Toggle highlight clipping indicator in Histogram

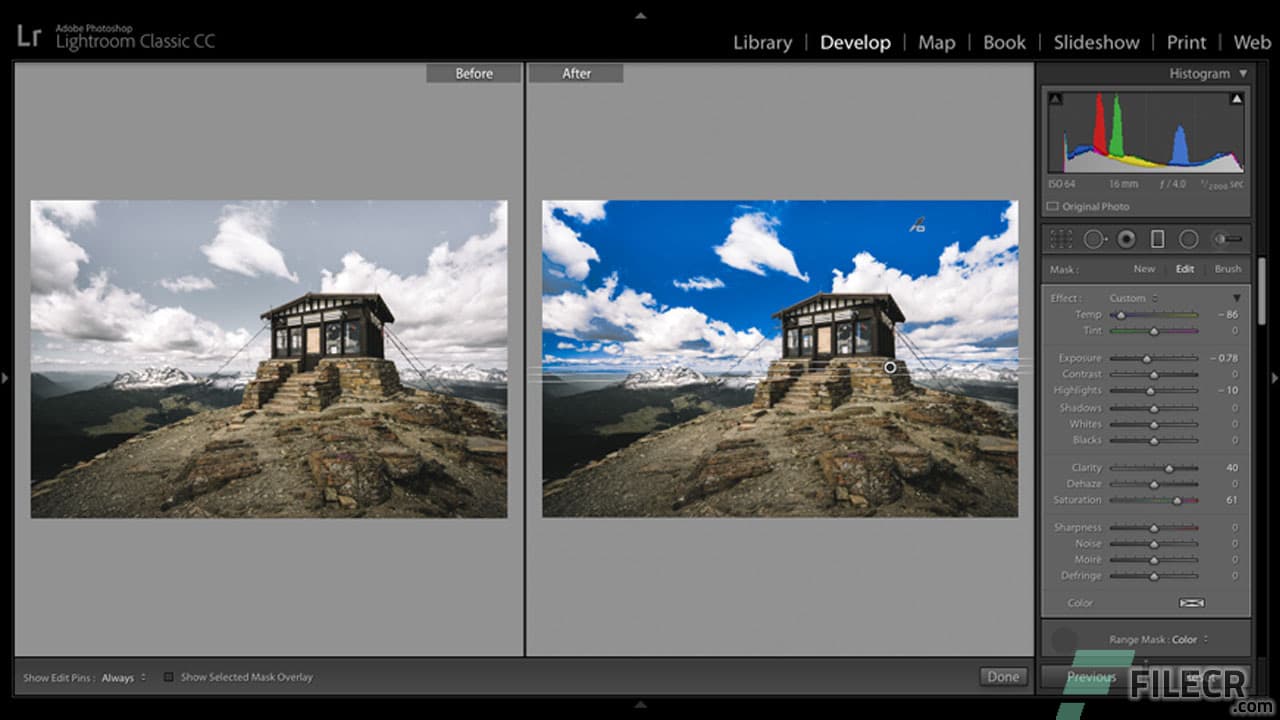pyautogui.click(x=1236, y=98)
